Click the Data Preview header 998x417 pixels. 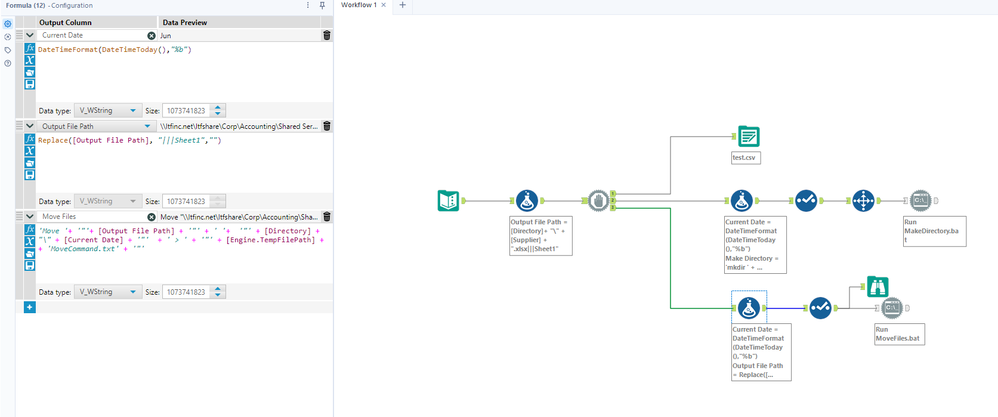click(185, 22)
